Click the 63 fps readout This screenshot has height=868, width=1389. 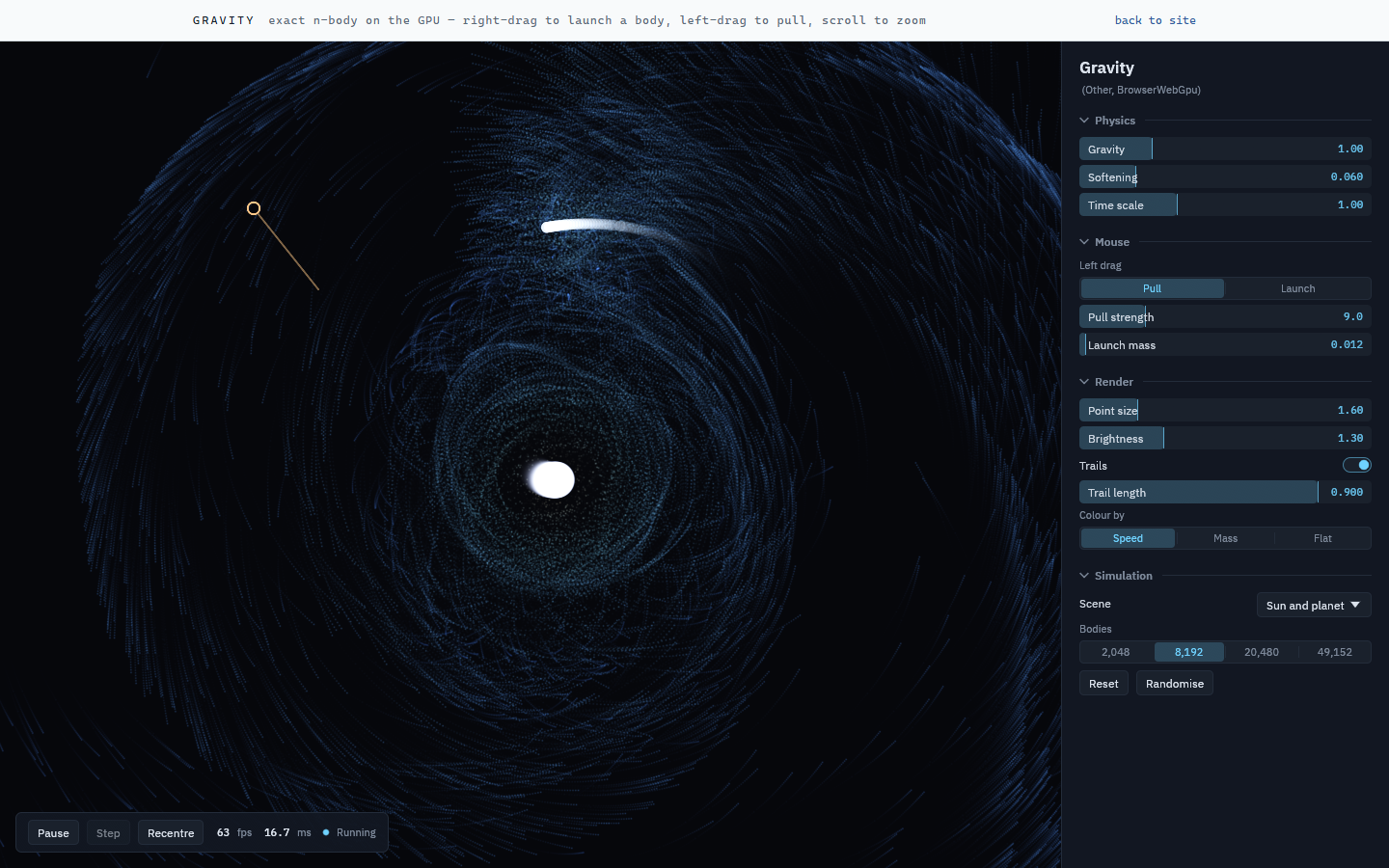[234, 832]
